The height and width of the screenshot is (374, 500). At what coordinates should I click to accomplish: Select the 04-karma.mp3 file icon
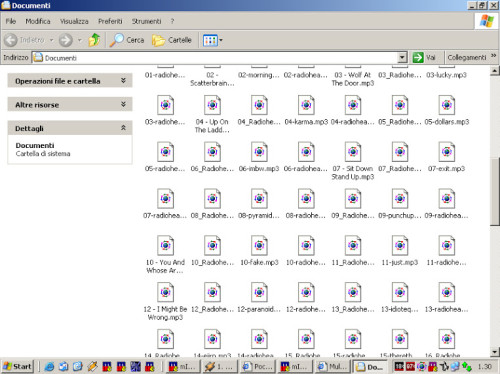[x=306, y=105]
